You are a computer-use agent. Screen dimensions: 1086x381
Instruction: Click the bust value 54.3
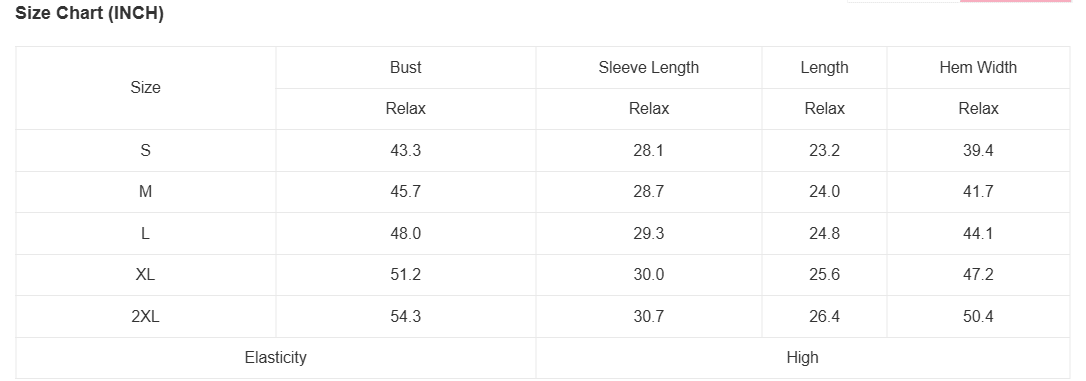(x=406, y=317)
